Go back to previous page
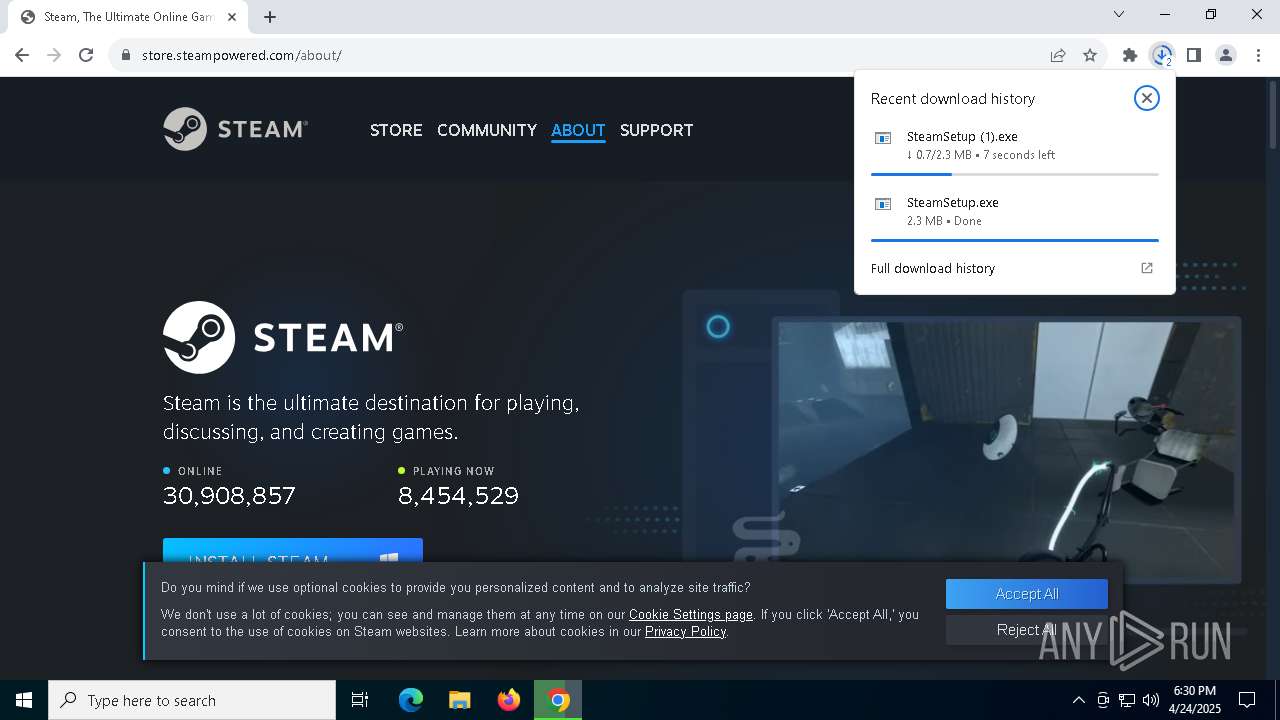Viewport: 1280px width, 720px height. [22, 55]
